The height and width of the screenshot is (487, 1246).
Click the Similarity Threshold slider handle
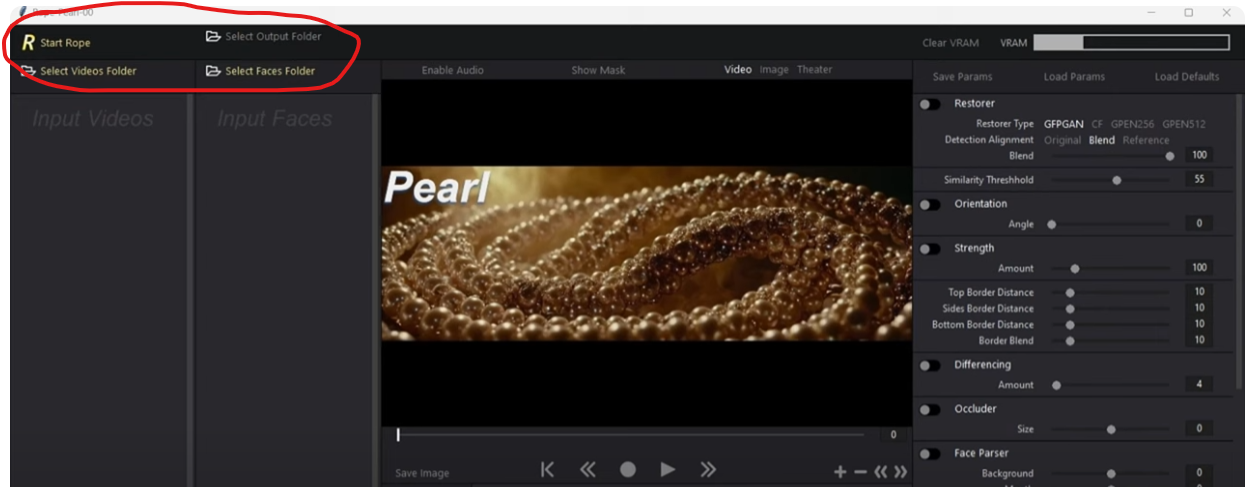(x=1117, y=180)
